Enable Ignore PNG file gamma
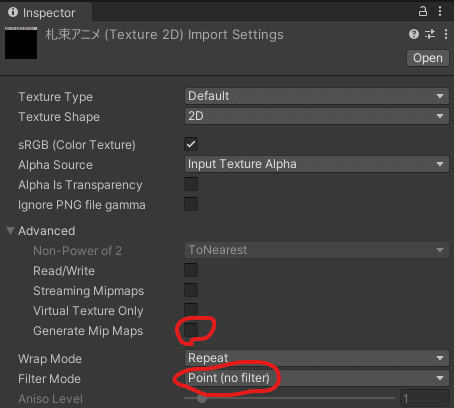Viewport: 454px width, 408px height. pyautogui.click(x=191, y=204)
